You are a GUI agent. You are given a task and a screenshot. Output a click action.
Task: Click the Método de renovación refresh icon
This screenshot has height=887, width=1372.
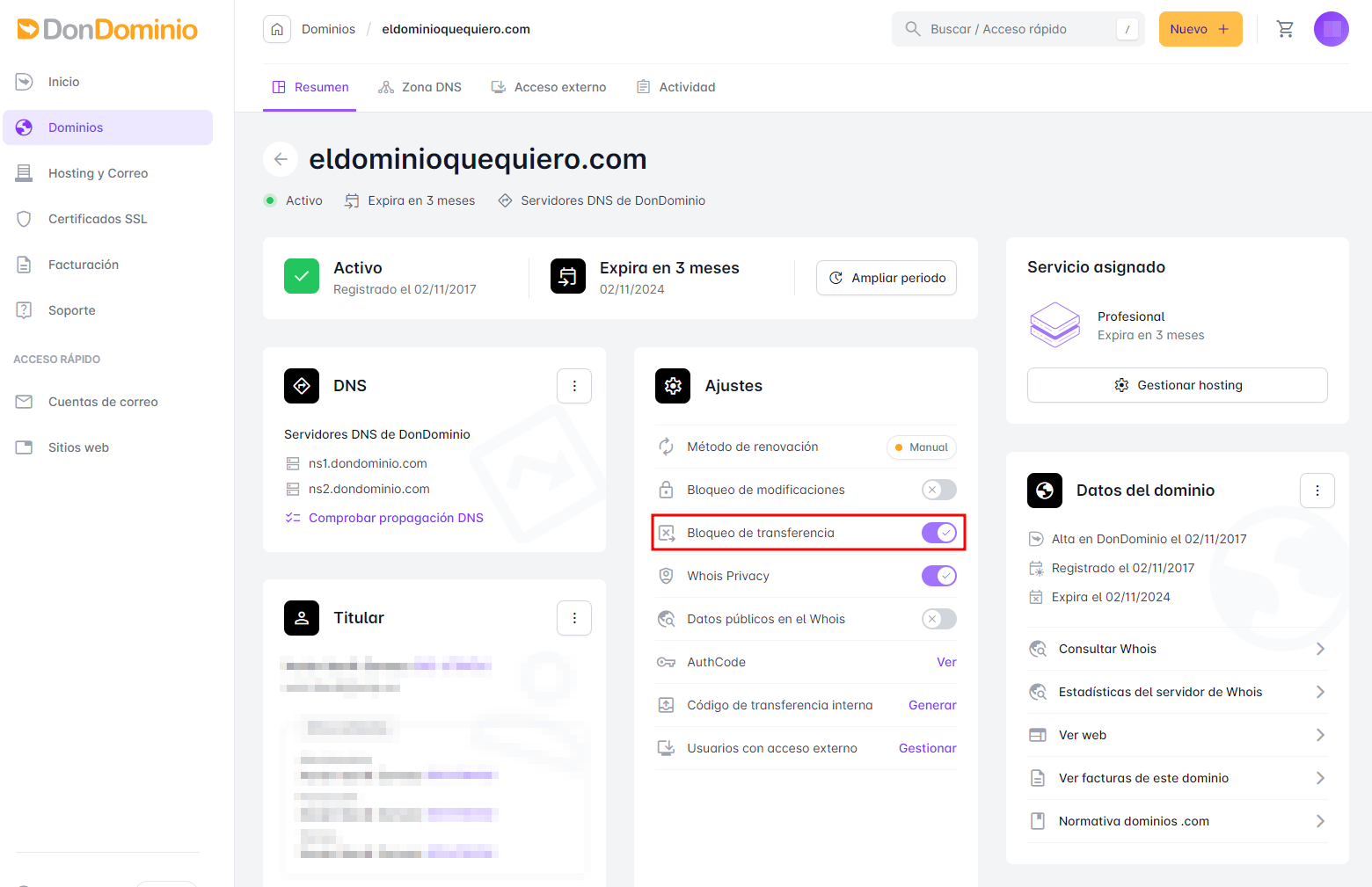667,447
